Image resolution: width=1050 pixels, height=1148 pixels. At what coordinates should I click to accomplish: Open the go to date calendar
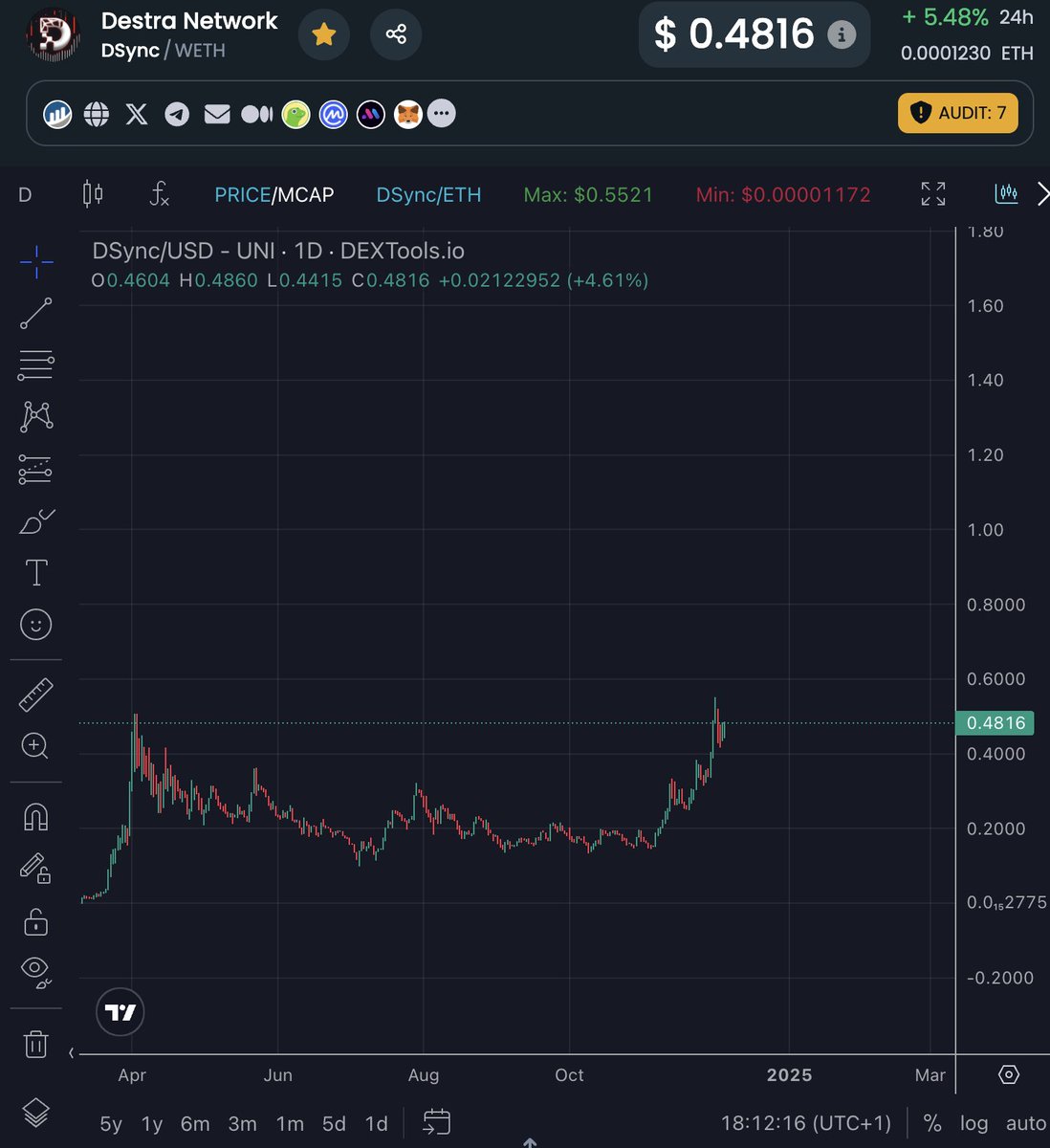pyautogui.click(x=436, y=1122)
